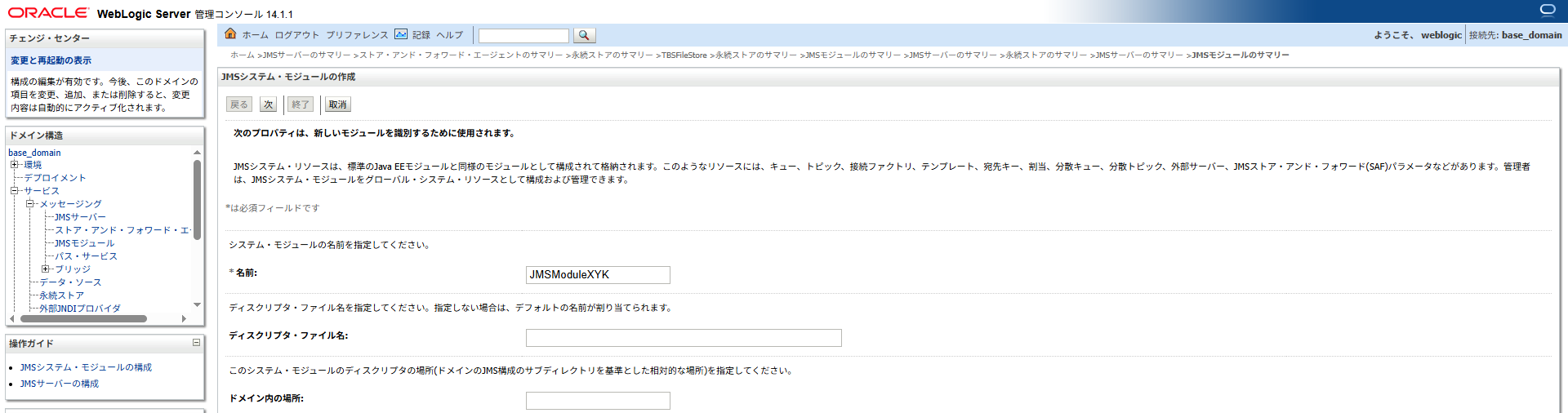Screen dimensions: 1568x413
Task: Click the disabled 戻る button
Action: [x=239, y=104]
